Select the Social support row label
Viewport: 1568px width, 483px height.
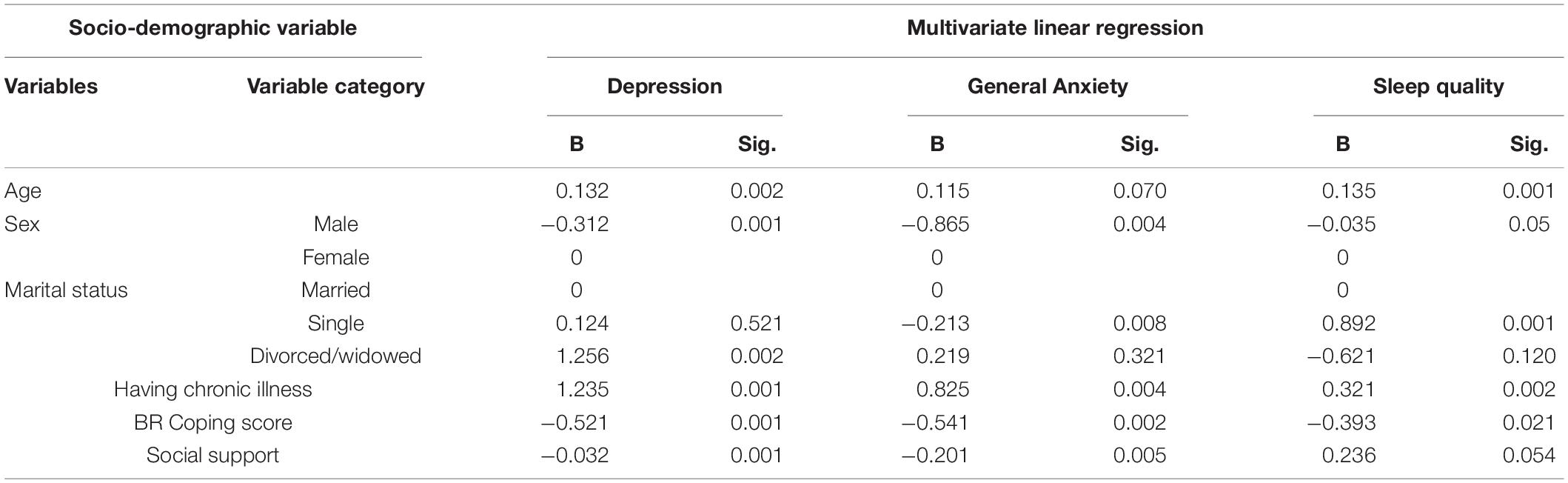(x=212, y=455)
